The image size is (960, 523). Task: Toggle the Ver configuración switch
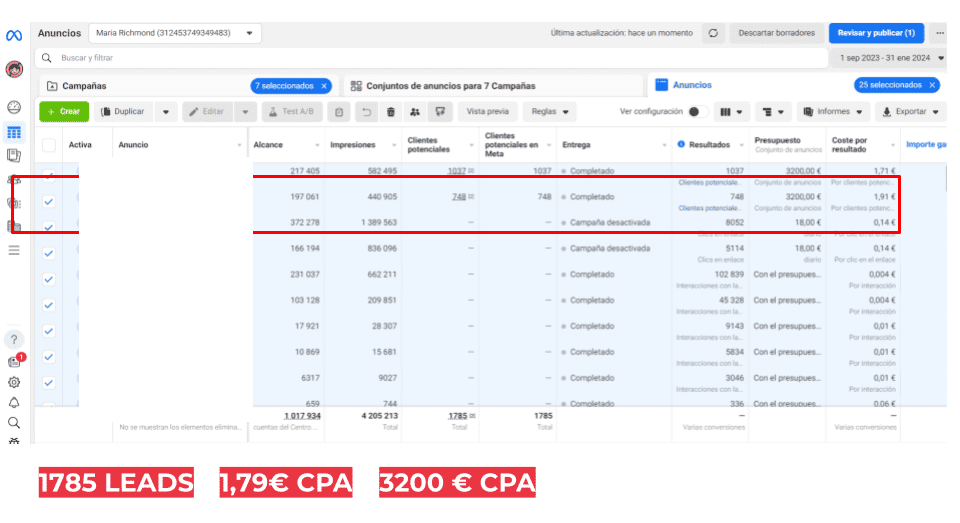pyautogui.click(x=698, y=112)
